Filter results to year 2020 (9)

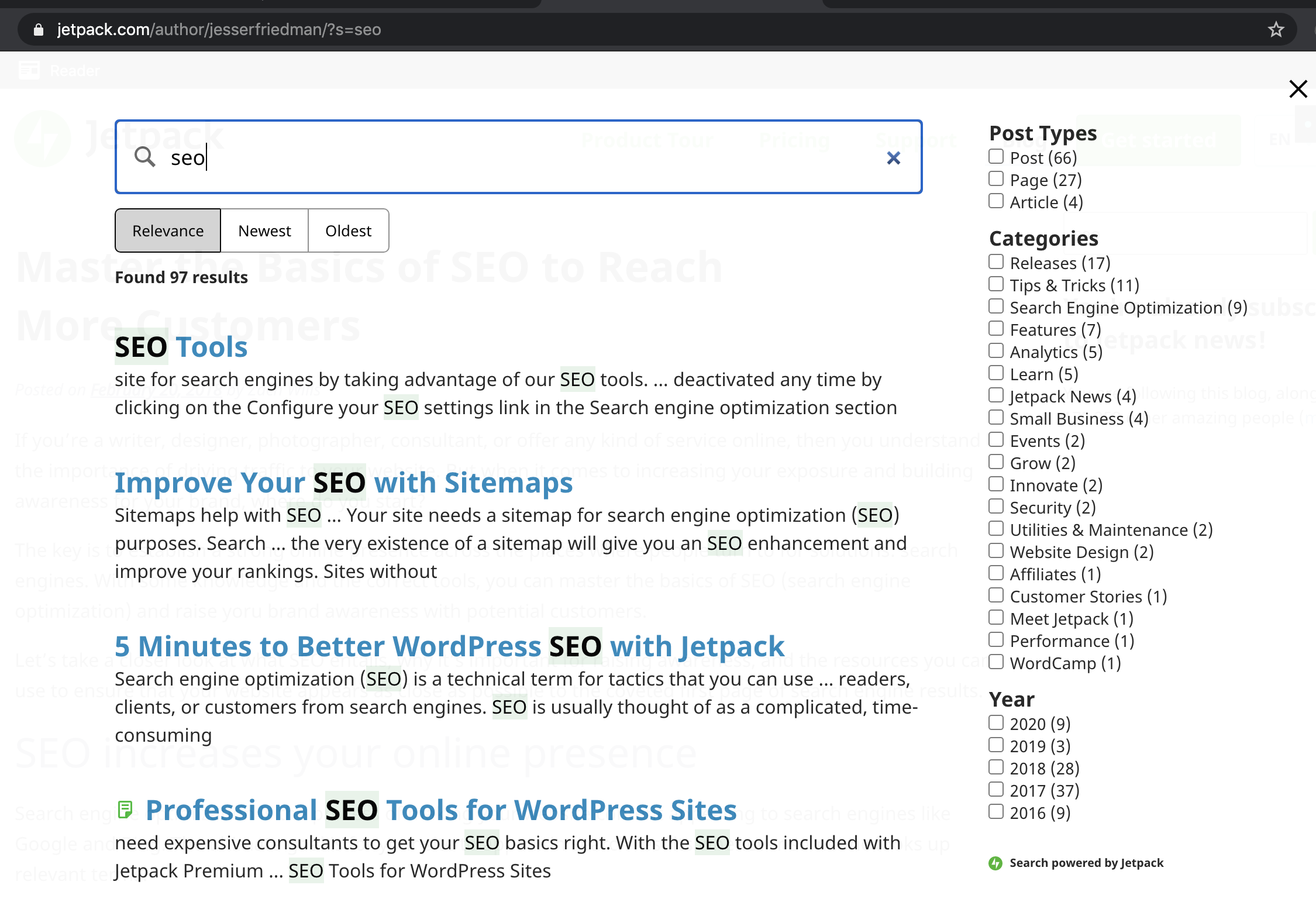point(996,723)
